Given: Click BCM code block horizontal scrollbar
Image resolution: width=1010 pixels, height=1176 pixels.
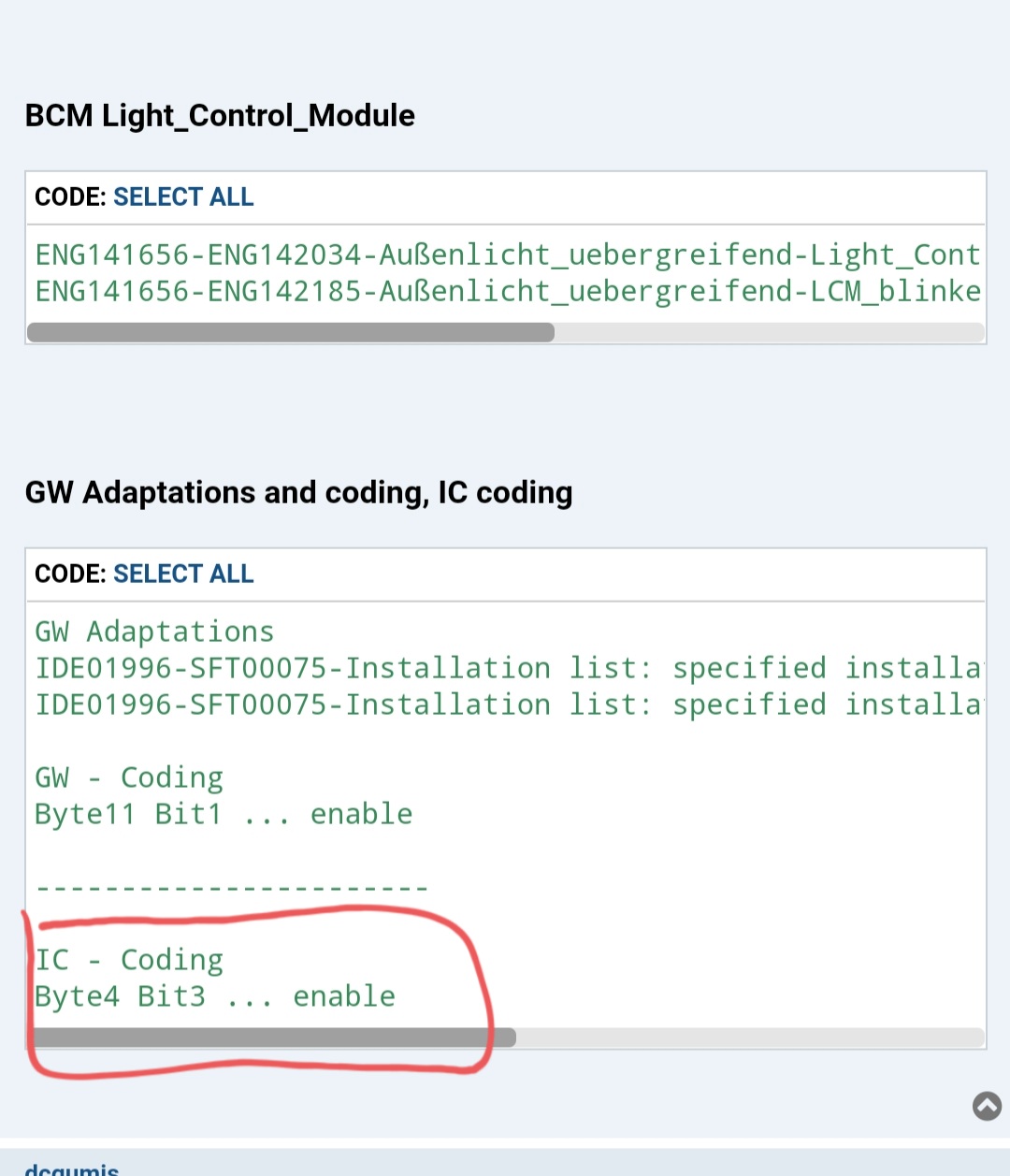Looking at the screenshot, I should [x=291, y=332].
